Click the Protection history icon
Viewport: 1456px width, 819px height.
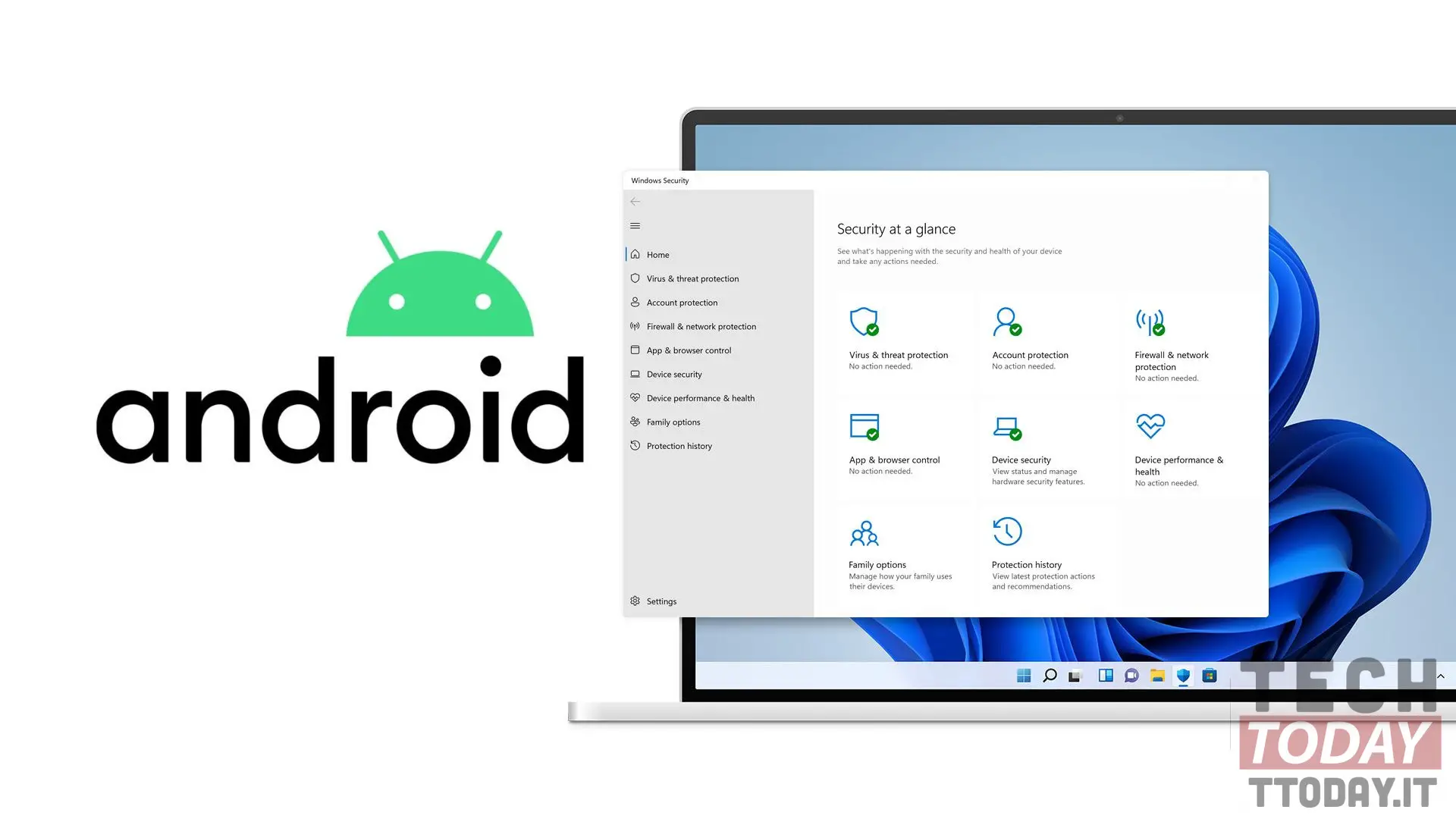coord(1006,531)
